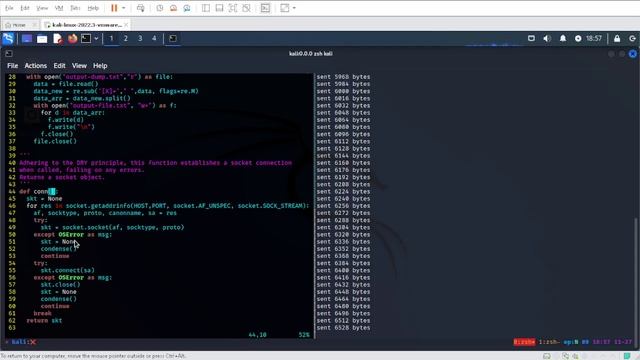The height and width of the screenshot is (360, 640).
Task: Toggle the thumbnail bar view
Action: [x=219, y=8]
